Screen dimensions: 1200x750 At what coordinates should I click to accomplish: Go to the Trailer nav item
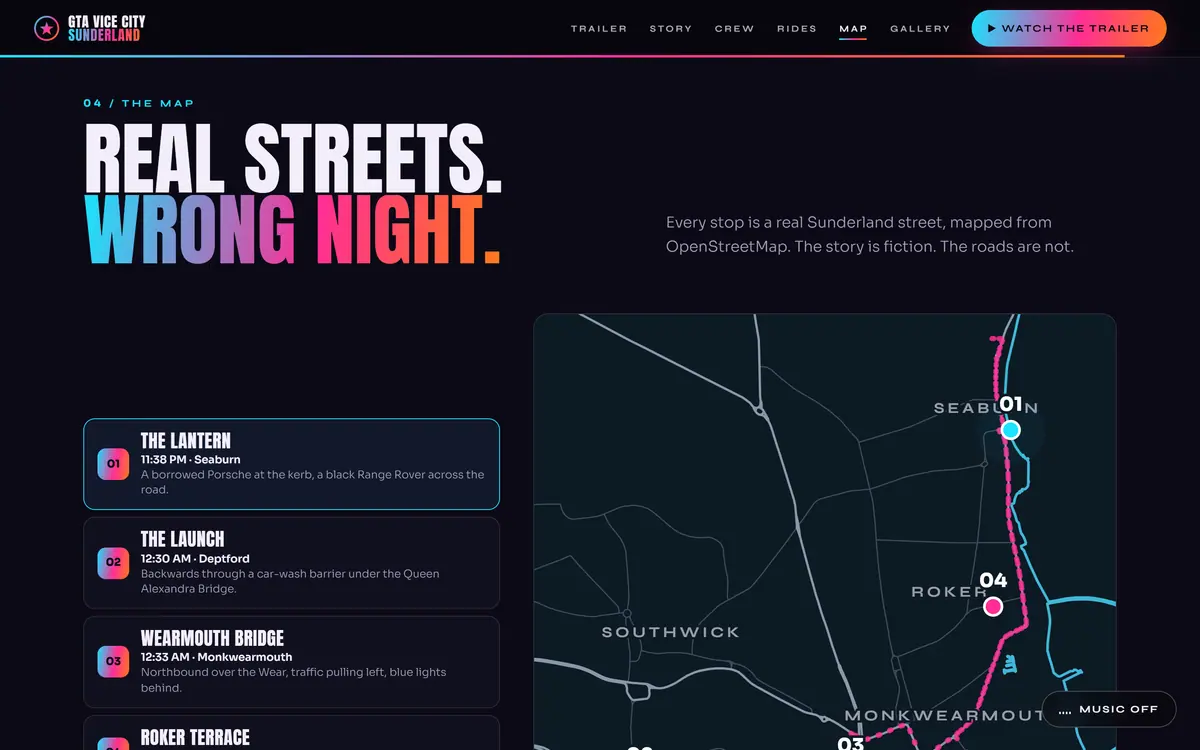tap(599, 28)
